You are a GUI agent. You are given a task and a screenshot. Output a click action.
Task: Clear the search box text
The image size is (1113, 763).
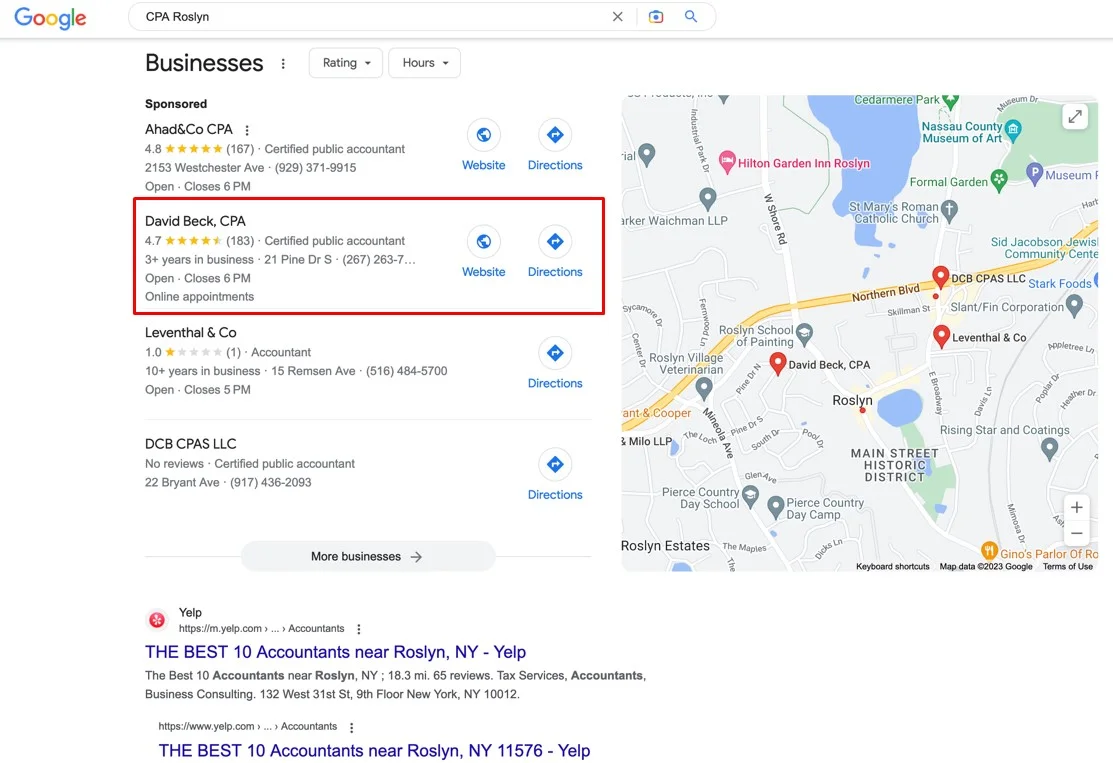(617, 17)
